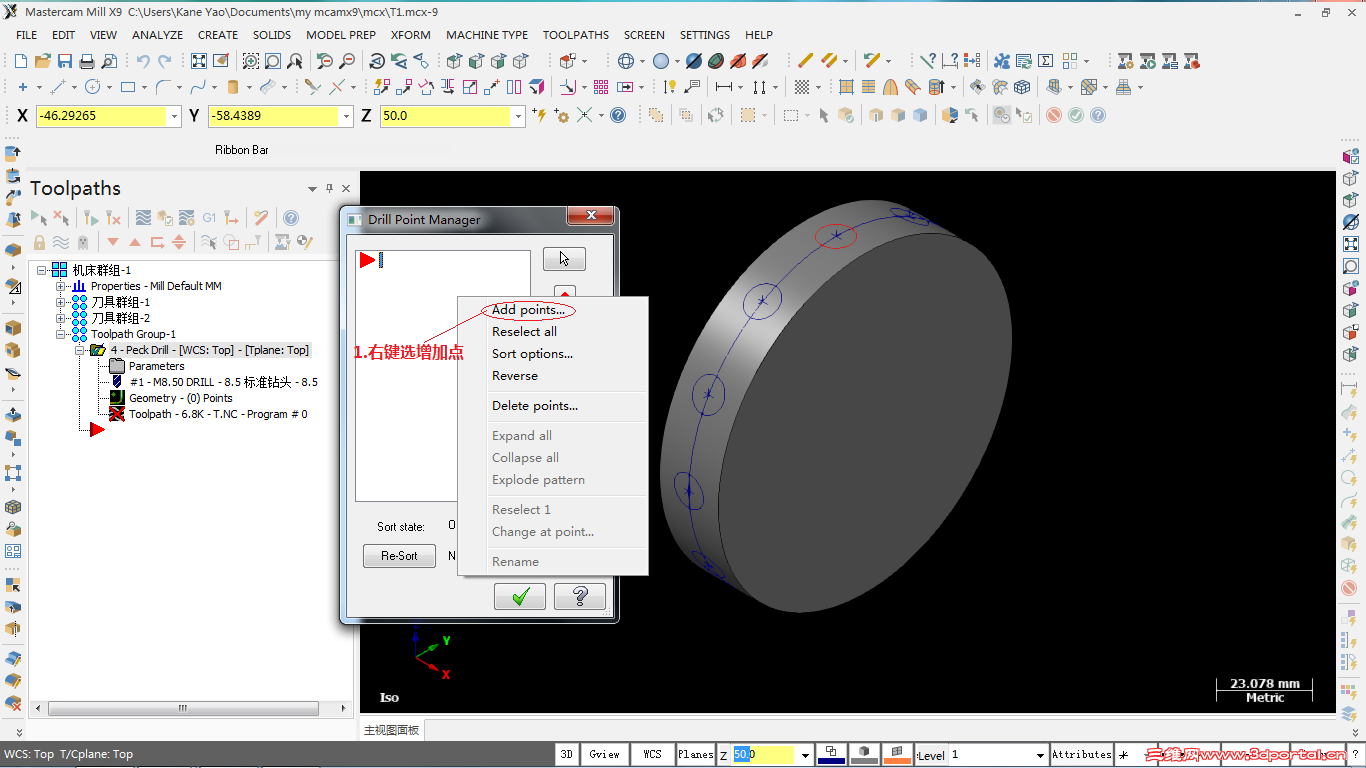
Task: Click the question mark help button in dialog
Action: click(x=580, y=597)
